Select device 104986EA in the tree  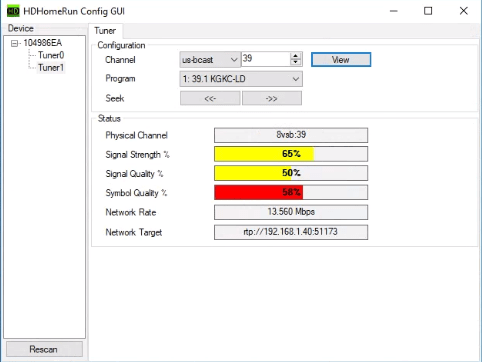[43, 43]
